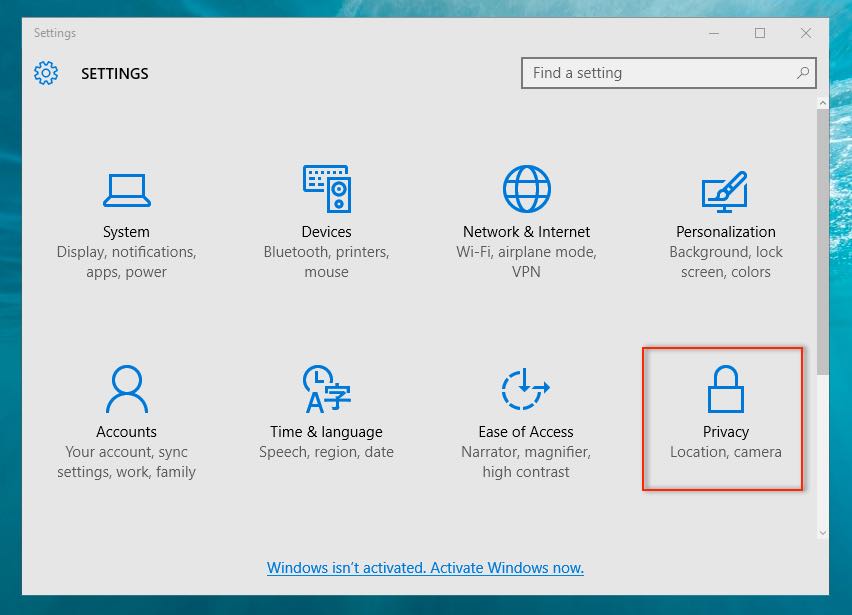Click the Settings gear icon
Screen dimensions: 852x615
pyautogui.click(x=45, y=73)
